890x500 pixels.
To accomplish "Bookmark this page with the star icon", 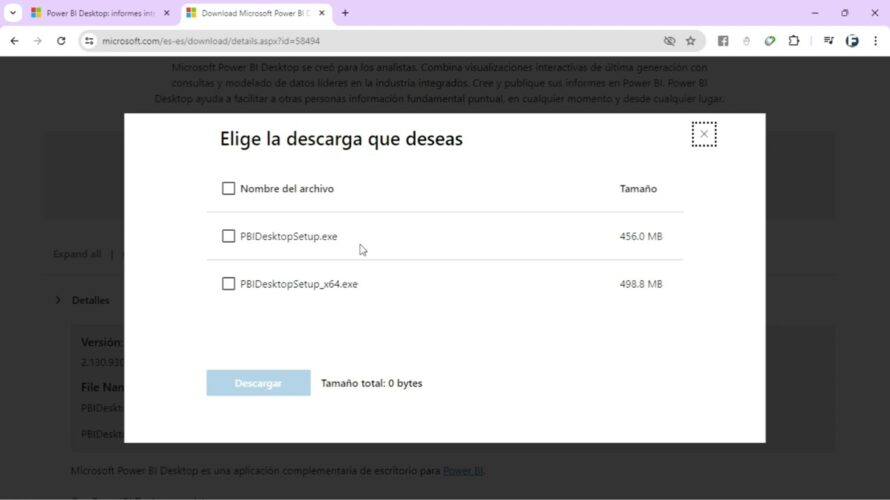I will tap(690, 41).
